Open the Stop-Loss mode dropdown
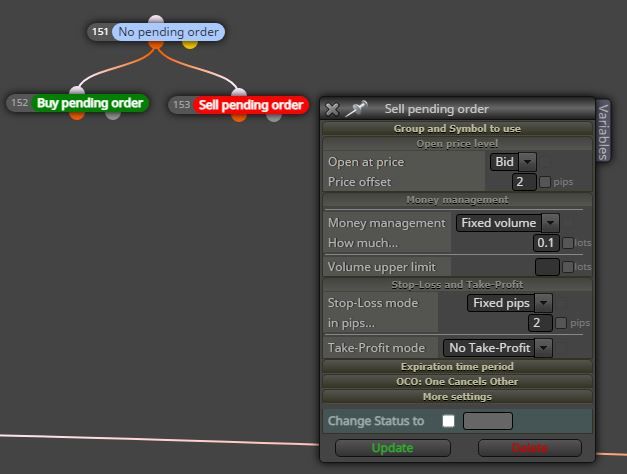The image size is (627, 474). point(510,303)
